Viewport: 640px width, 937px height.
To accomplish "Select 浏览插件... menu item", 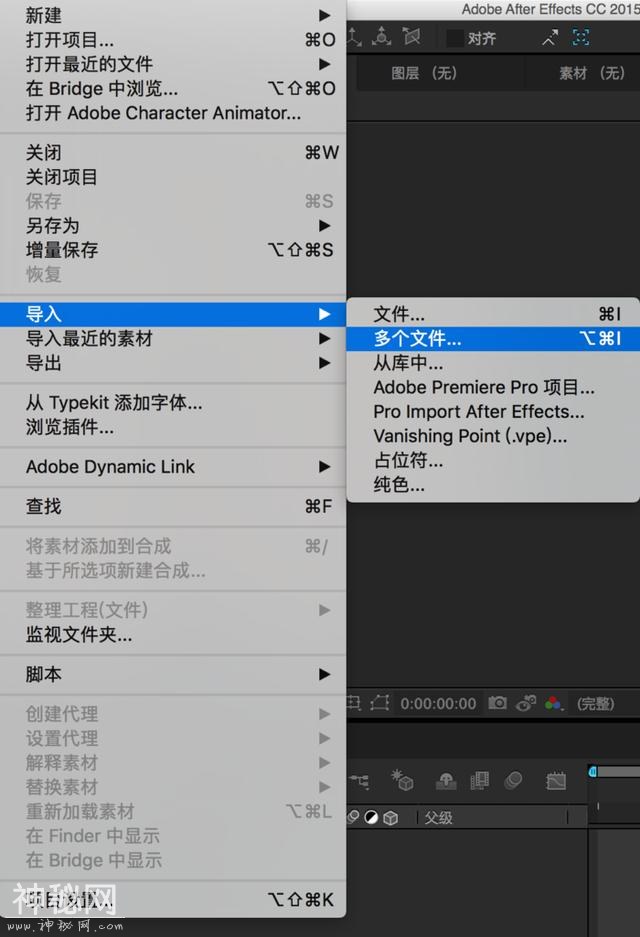I will coord(173,427).
